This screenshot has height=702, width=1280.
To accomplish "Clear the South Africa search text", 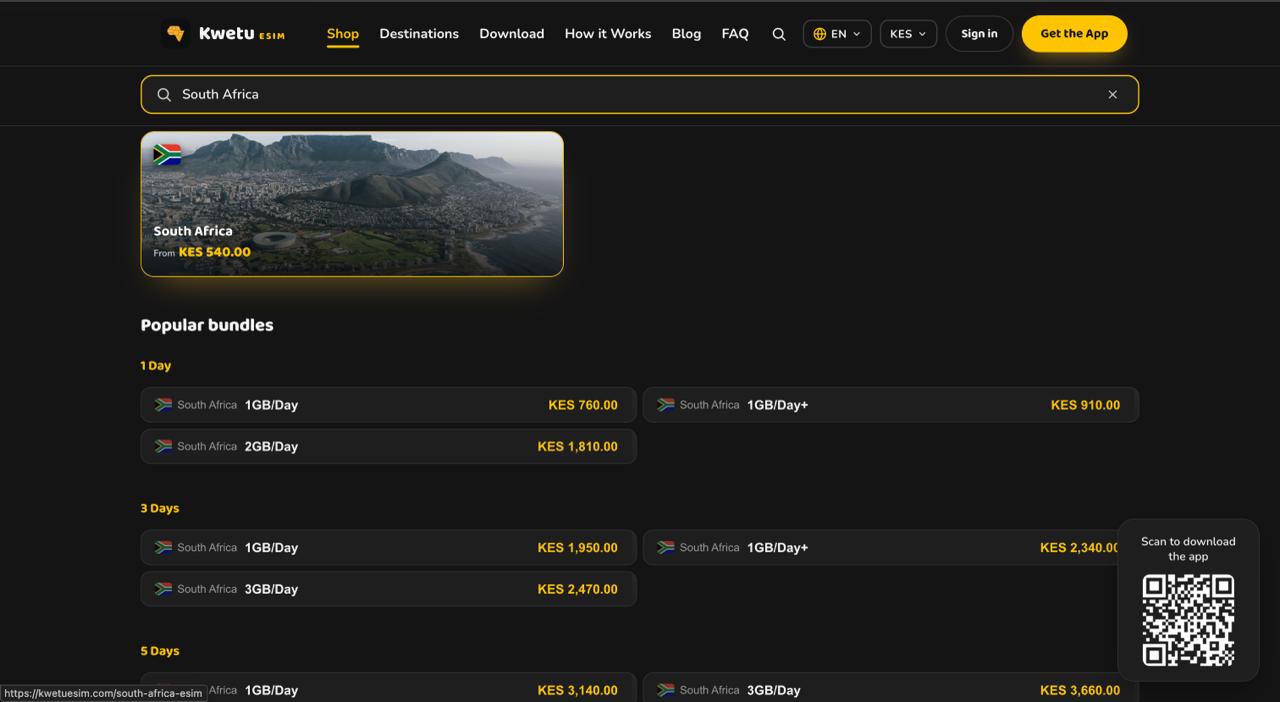I will pos(1112,95).
